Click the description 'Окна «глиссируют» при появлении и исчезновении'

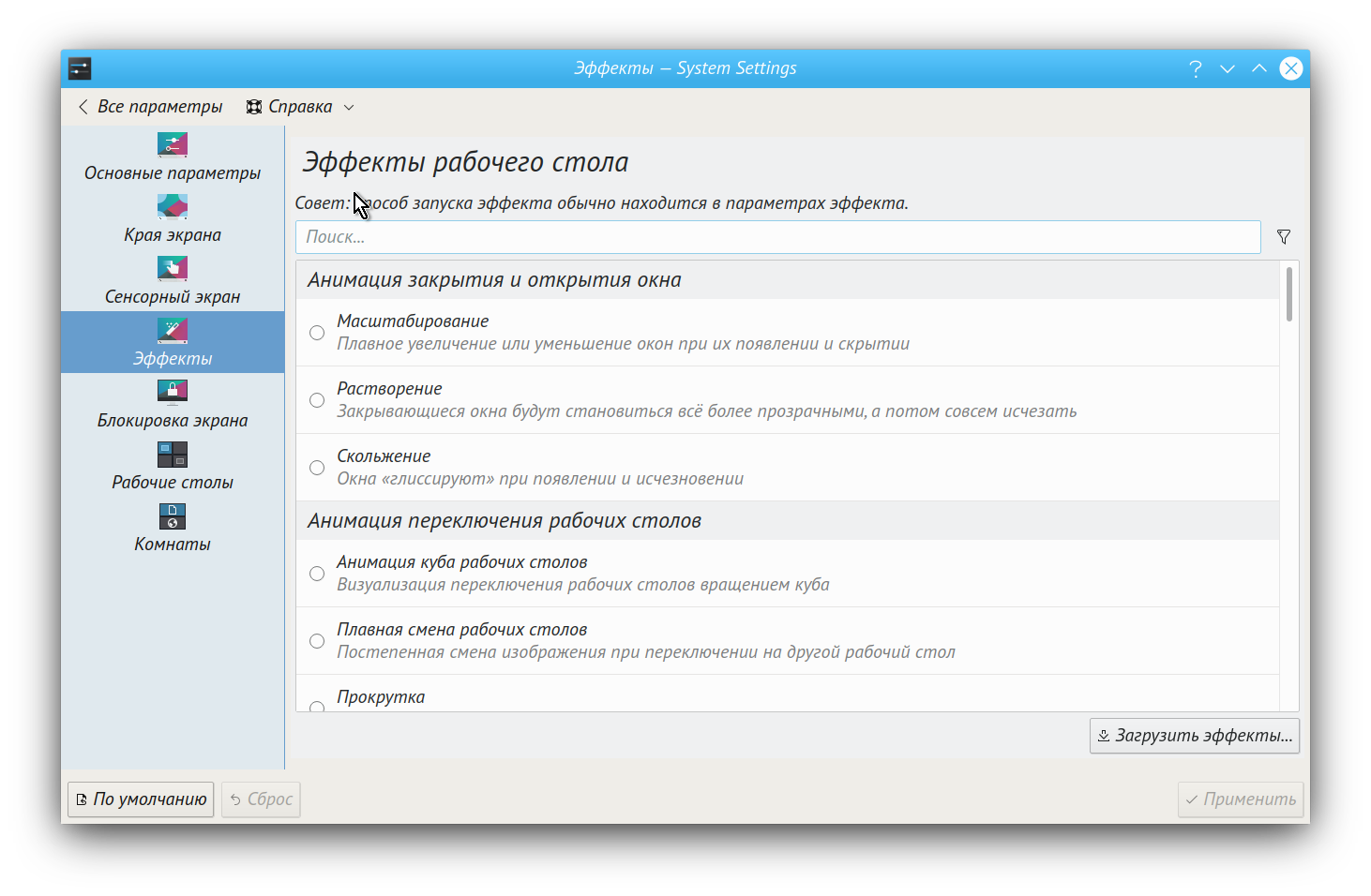pos(540,479)
